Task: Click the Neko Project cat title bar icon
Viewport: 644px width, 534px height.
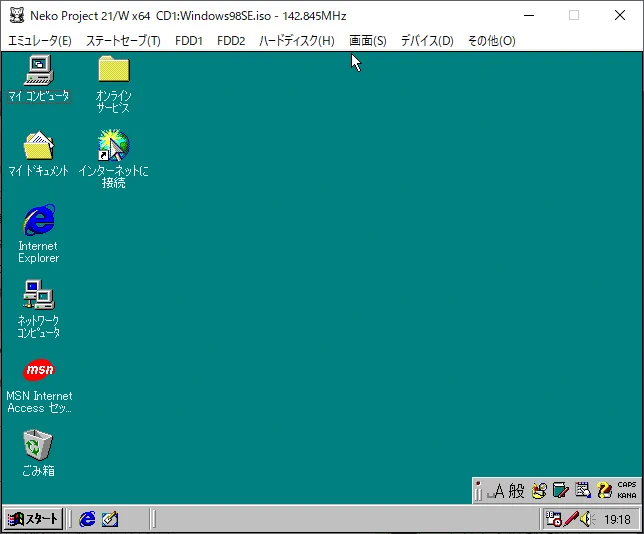Action: pos(17,16)
